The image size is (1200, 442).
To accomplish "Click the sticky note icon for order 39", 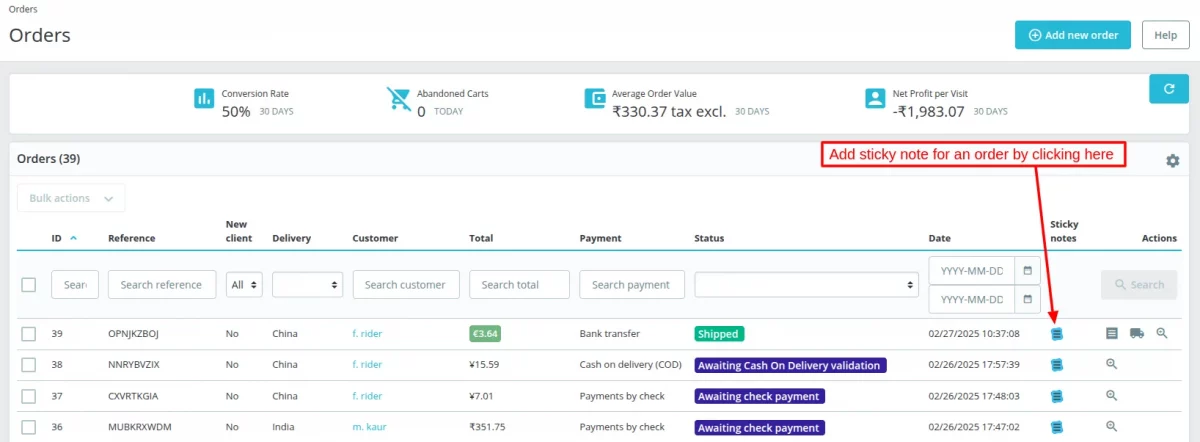I will [x=1057, y=334].
